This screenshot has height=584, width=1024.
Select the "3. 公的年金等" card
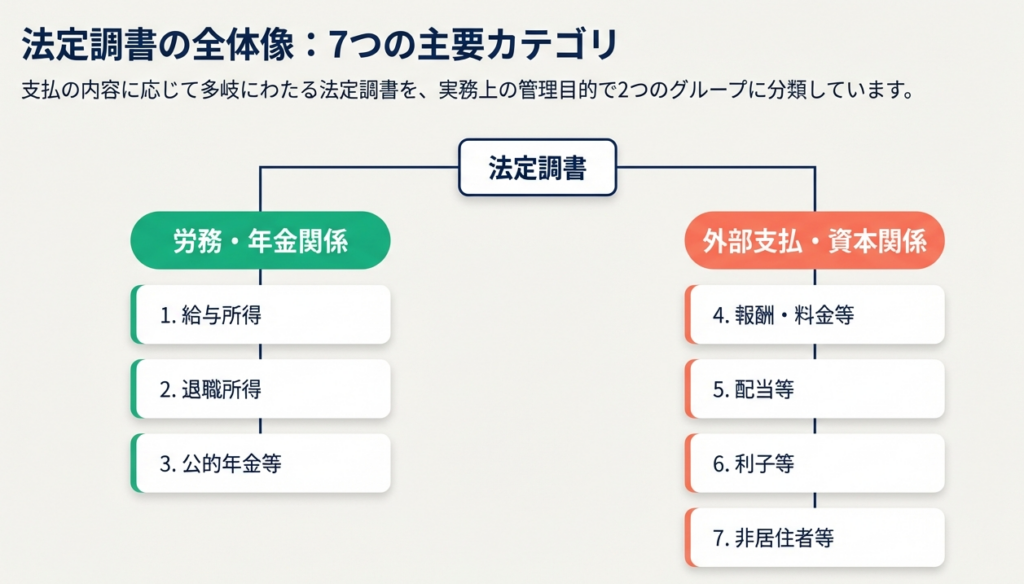[262, 463]
